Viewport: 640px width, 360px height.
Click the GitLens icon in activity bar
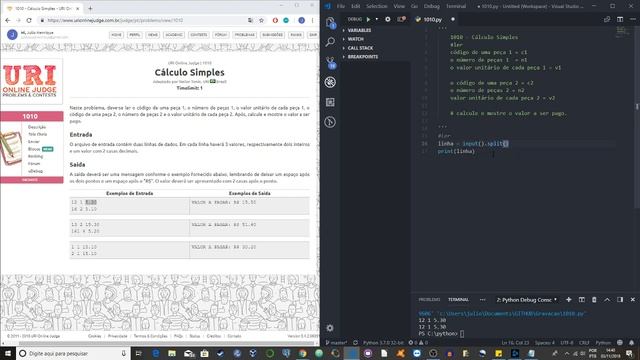330,122
